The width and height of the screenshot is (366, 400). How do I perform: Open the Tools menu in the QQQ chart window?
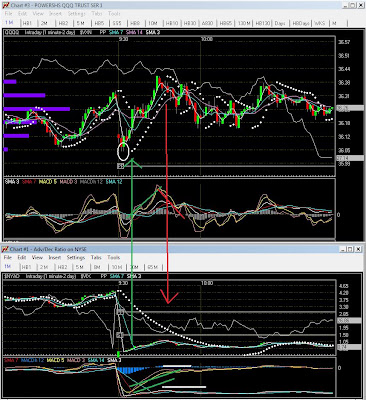(114, 14)
